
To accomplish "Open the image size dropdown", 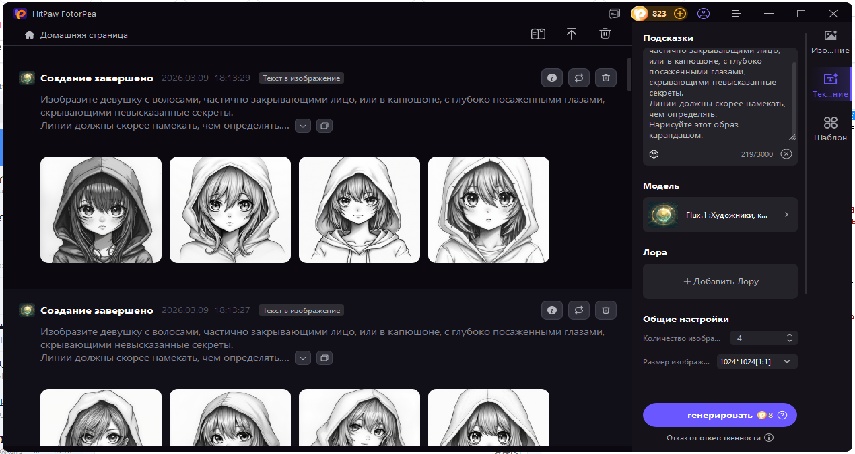I will pyautogui.click(x=757, y=361).
